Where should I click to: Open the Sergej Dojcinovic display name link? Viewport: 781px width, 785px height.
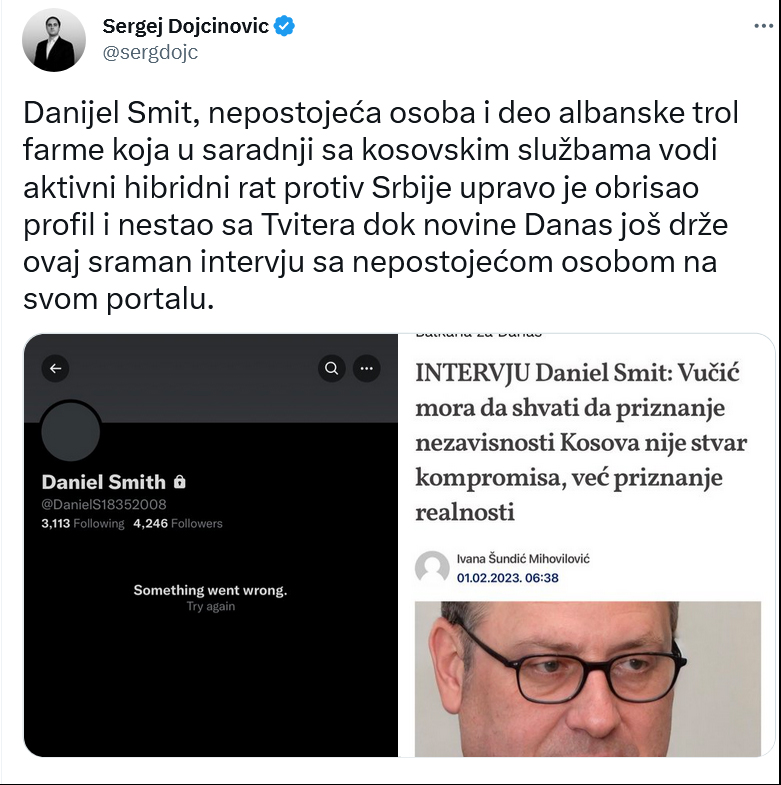[185, 26]
